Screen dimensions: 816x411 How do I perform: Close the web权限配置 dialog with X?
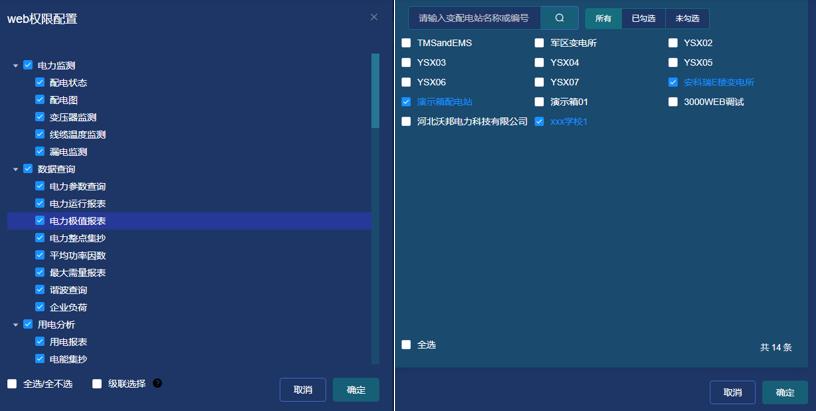tap(374, 17)
